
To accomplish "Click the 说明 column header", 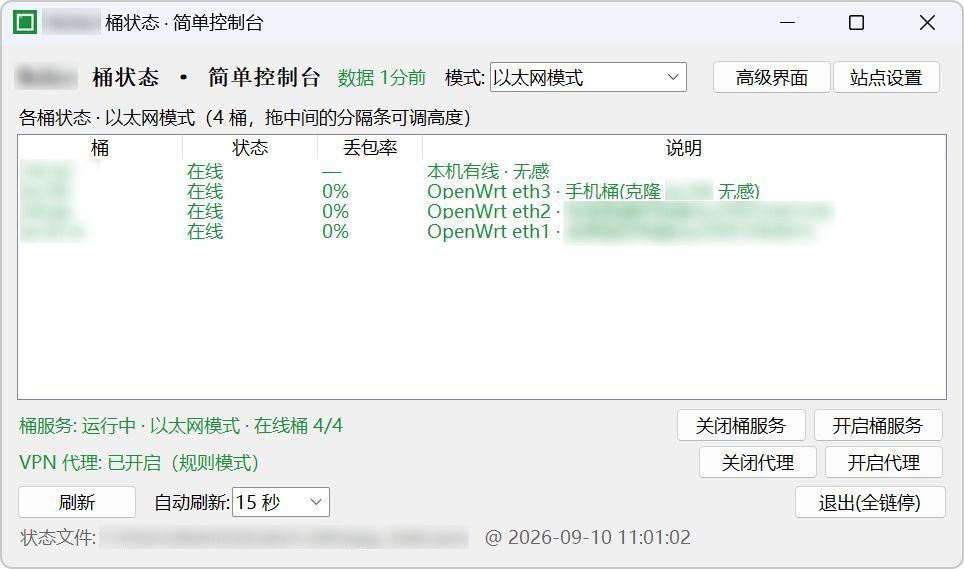I will tap(684, 147).
